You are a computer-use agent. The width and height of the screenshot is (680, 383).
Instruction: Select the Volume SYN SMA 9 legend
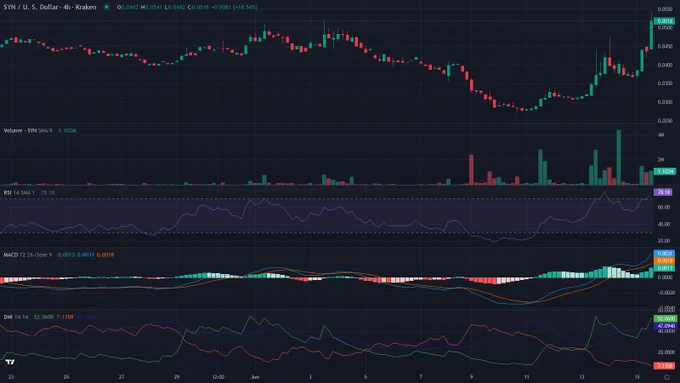coord(28,130)
